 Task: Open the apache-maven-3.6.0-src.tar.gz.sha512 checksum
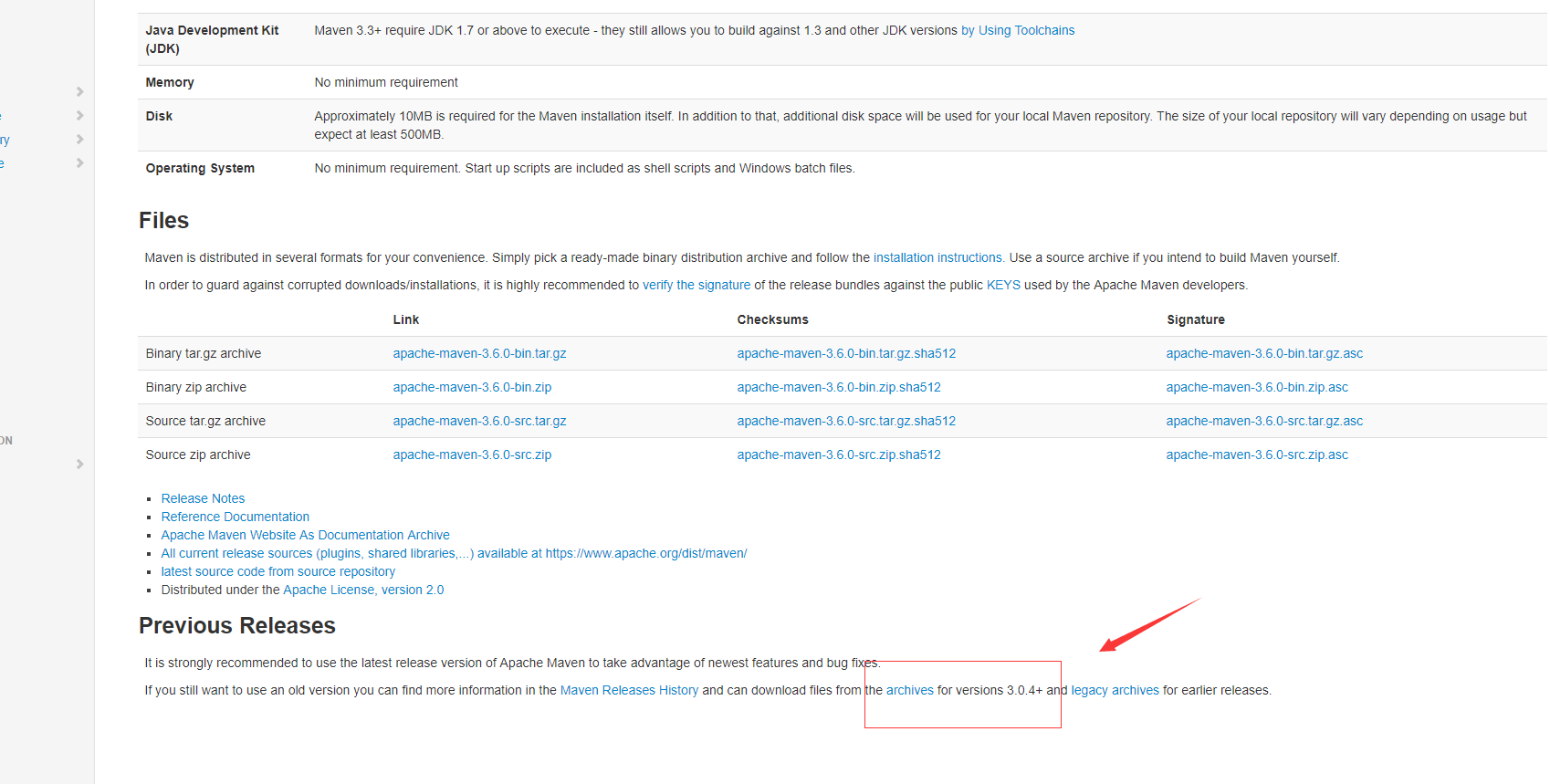[x=846, y=421]
